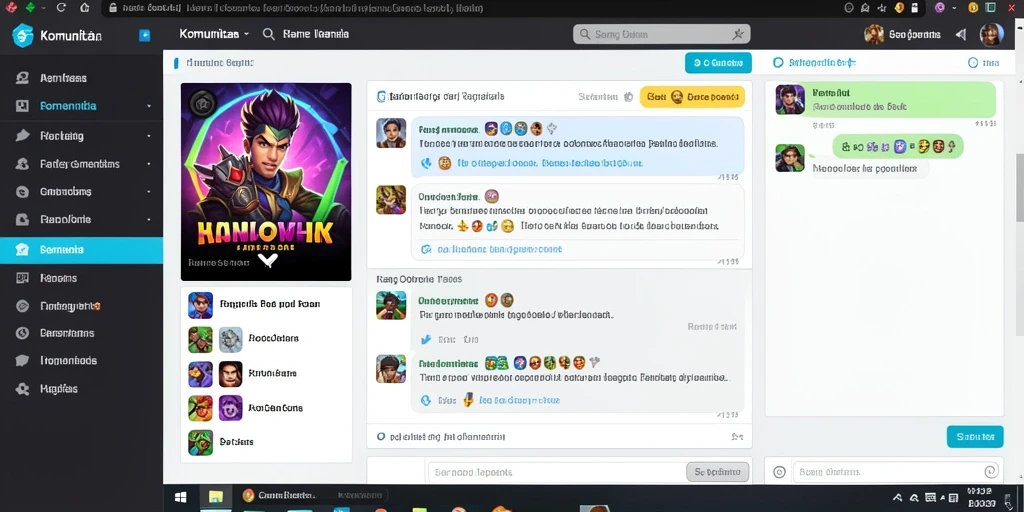Click the thumbs-up icon left of the yellow button

pos(628,97)
